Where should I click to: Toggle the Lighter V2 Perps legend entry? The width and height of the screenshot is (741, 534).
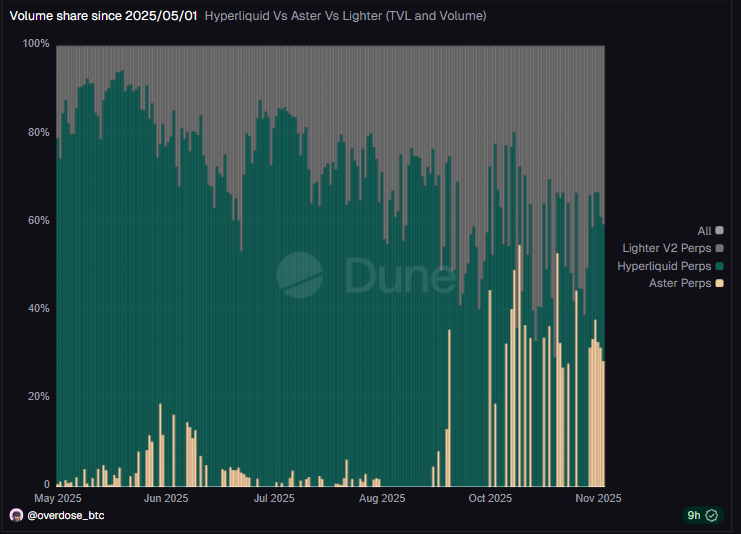click(672, 248)
